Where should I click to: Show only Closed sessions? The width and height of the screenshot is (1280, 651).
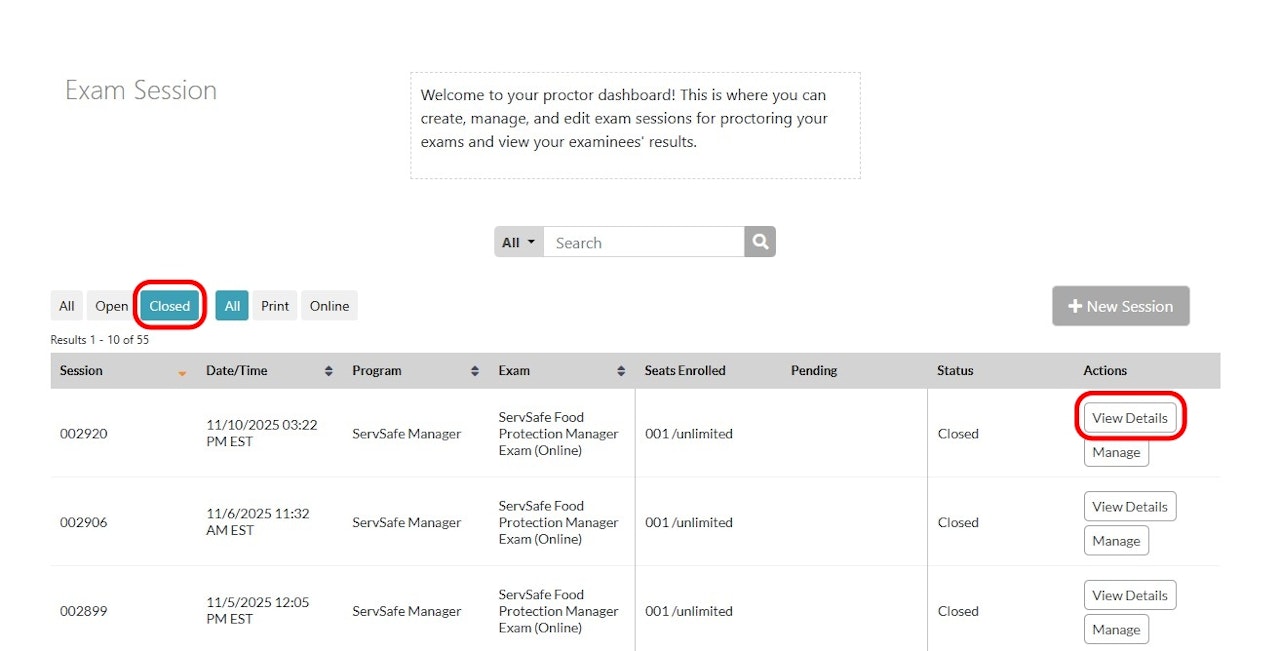pos(170,306)
